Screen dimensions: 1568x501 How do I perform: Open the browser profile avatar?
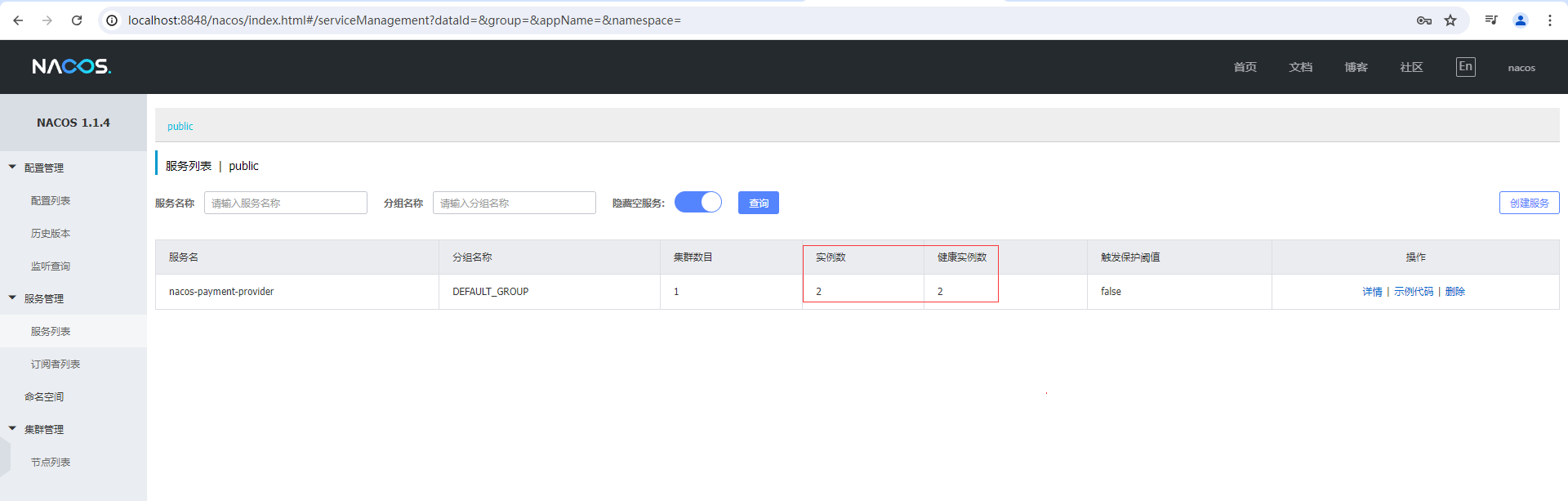[1521, 20]
